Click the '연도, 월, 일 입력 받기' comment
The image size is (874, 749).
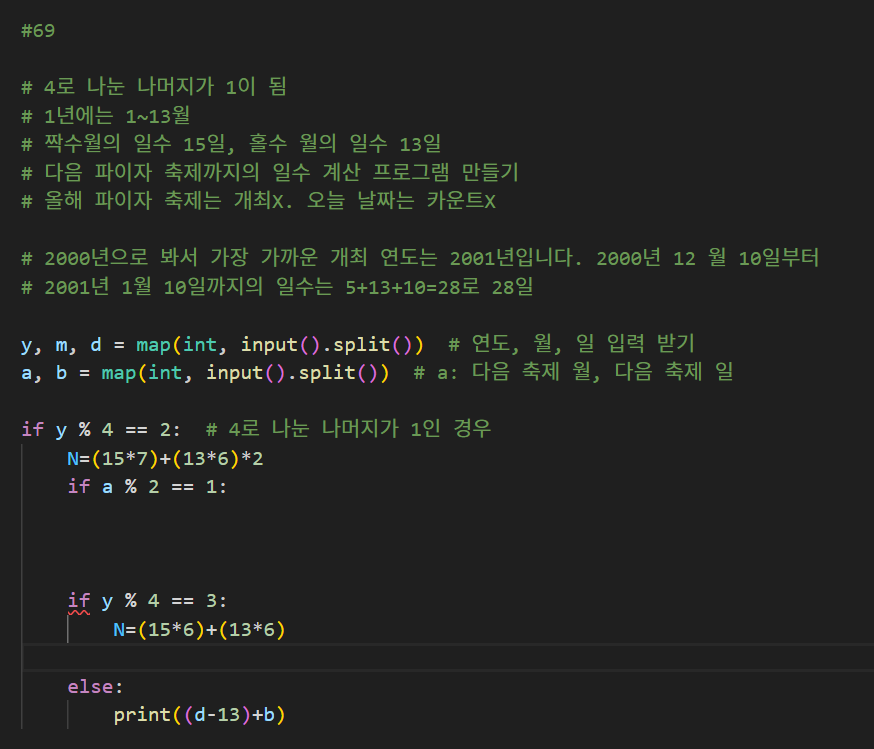pos(570,345)
